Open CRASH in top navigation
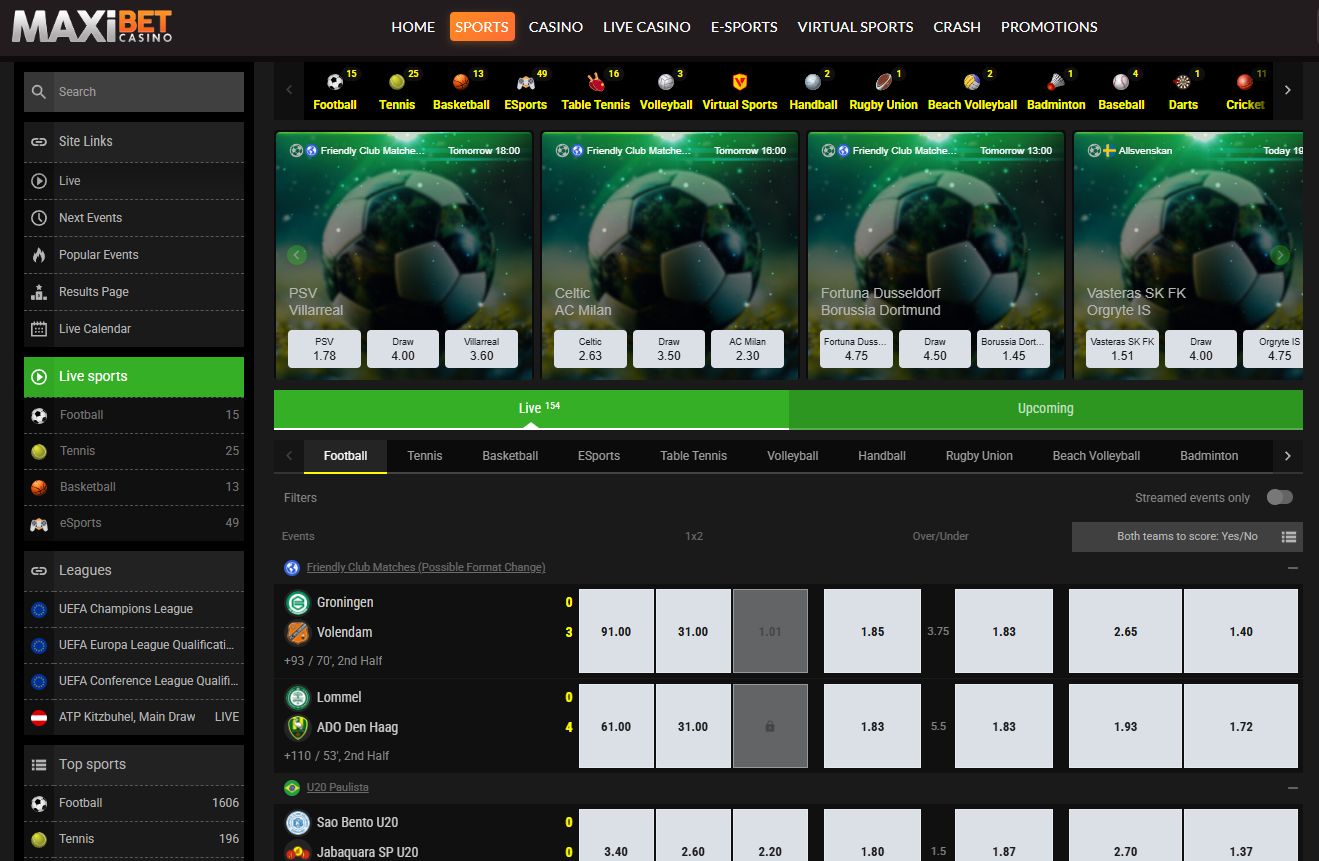 [x=957, y=27]
